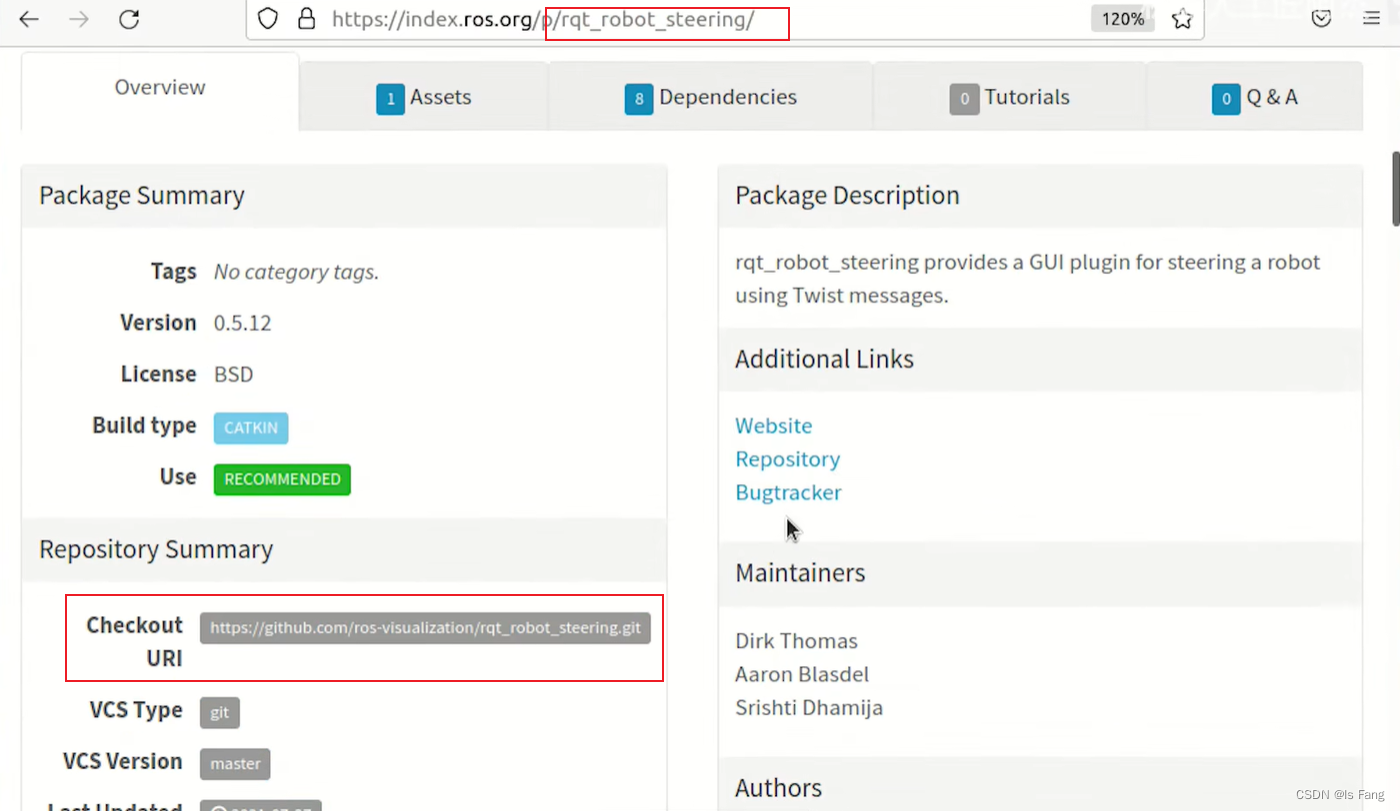This screenshot has height=811, width=1400.
Task: Select maintainer name Aaron Blasdel
Action: click(802, 674)
